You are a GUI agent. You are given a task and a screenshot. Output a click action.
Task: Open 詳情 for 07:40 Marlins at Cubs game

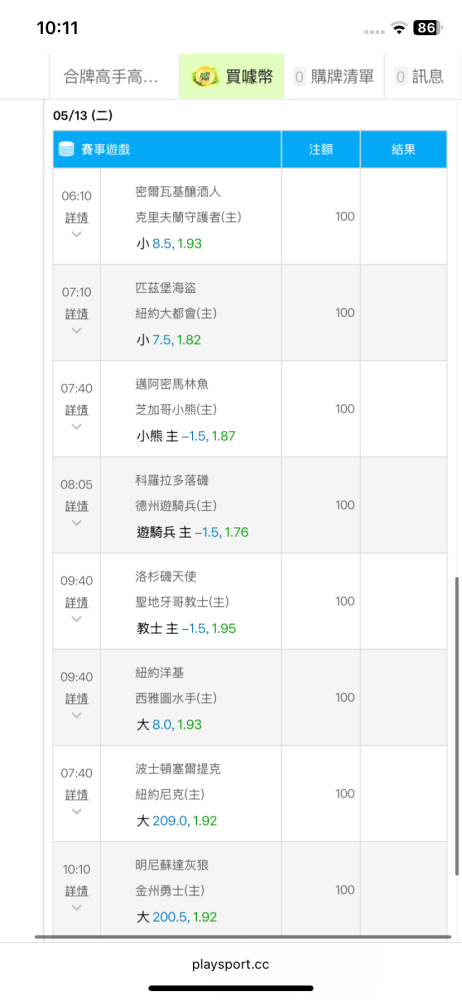[77, 409]
